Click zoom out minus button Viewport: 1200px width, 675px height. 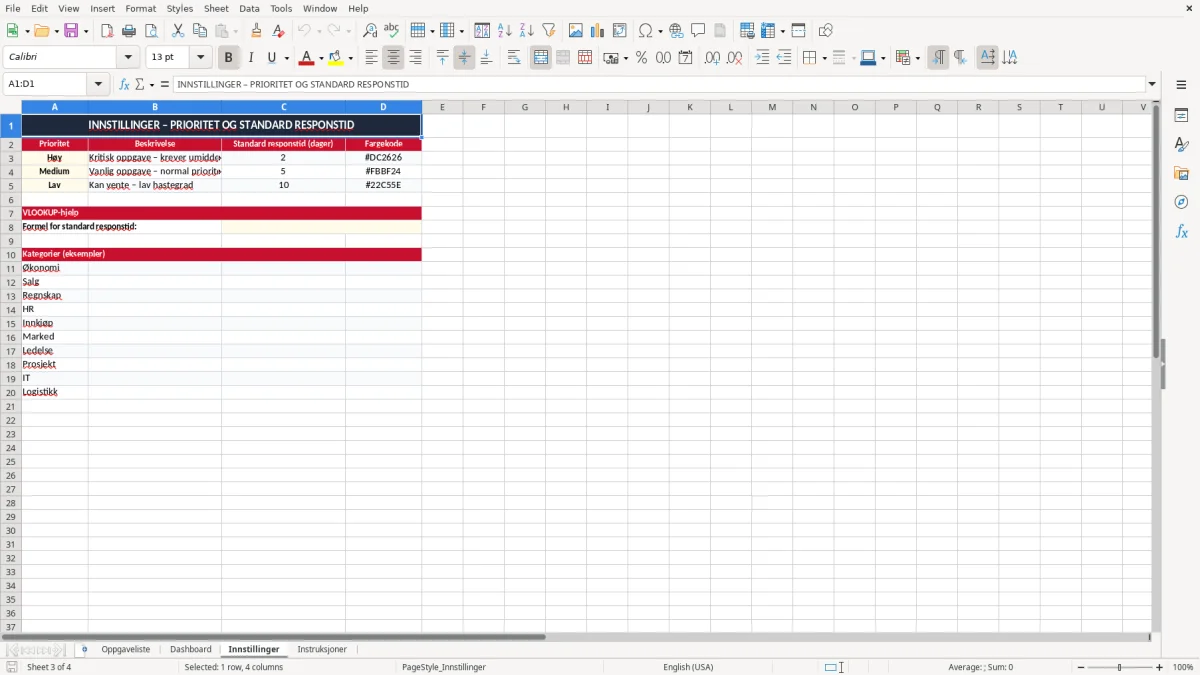pos(1081,667)
